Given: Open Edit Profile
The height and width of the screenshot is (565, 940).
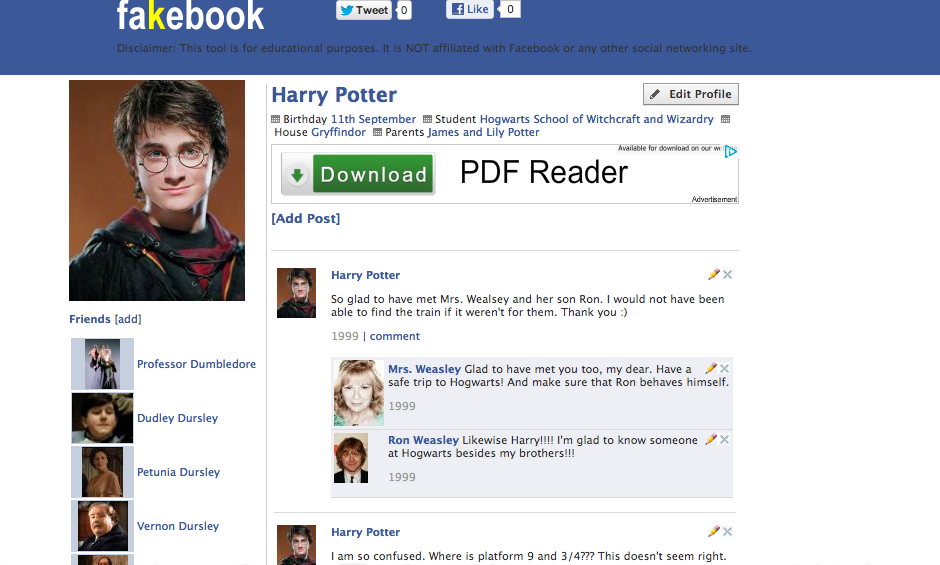Looking at the screenshot, I should (x=691, y=94).
